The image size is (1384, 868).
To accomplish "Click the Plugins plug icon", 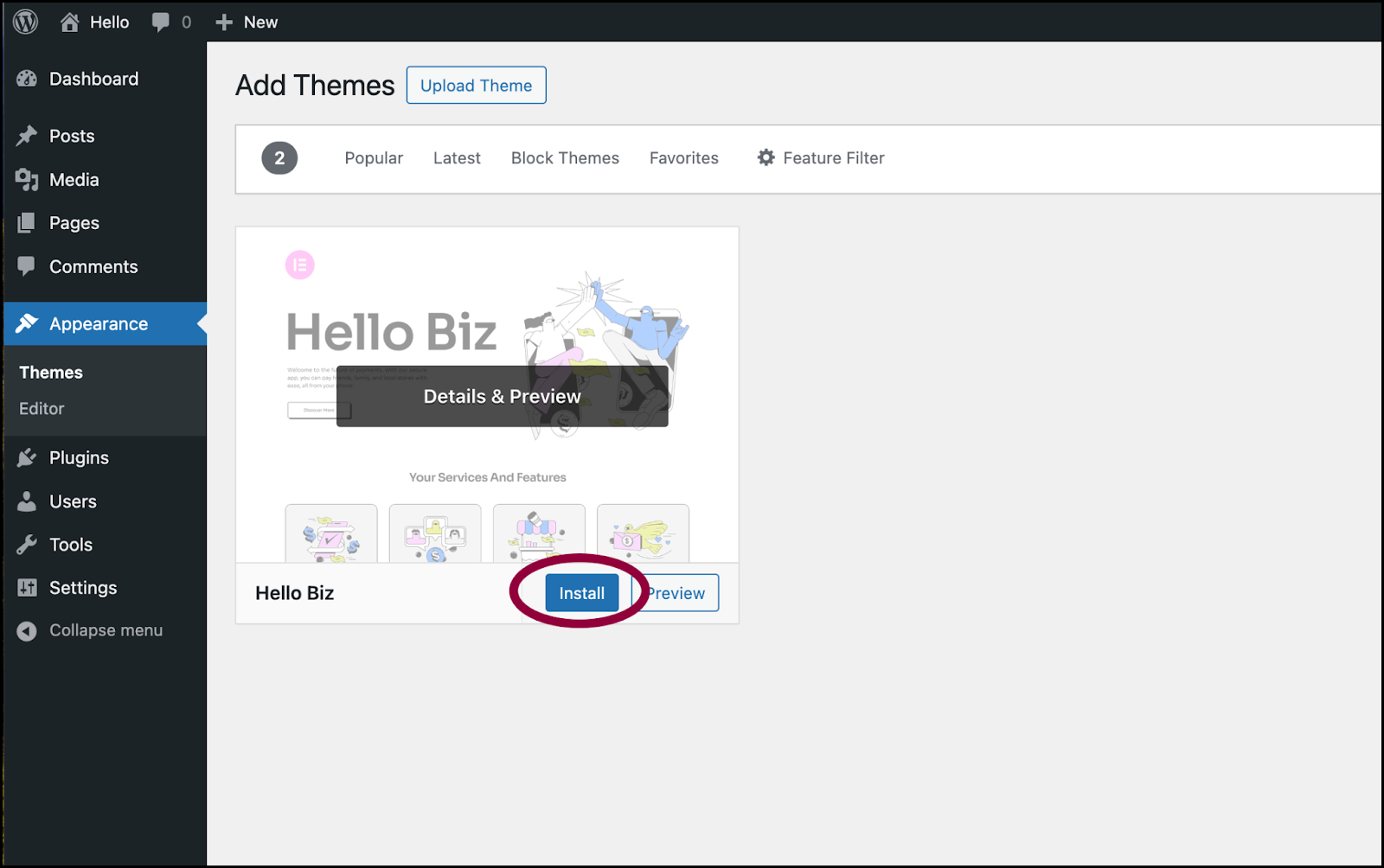I will click(27, 457).
